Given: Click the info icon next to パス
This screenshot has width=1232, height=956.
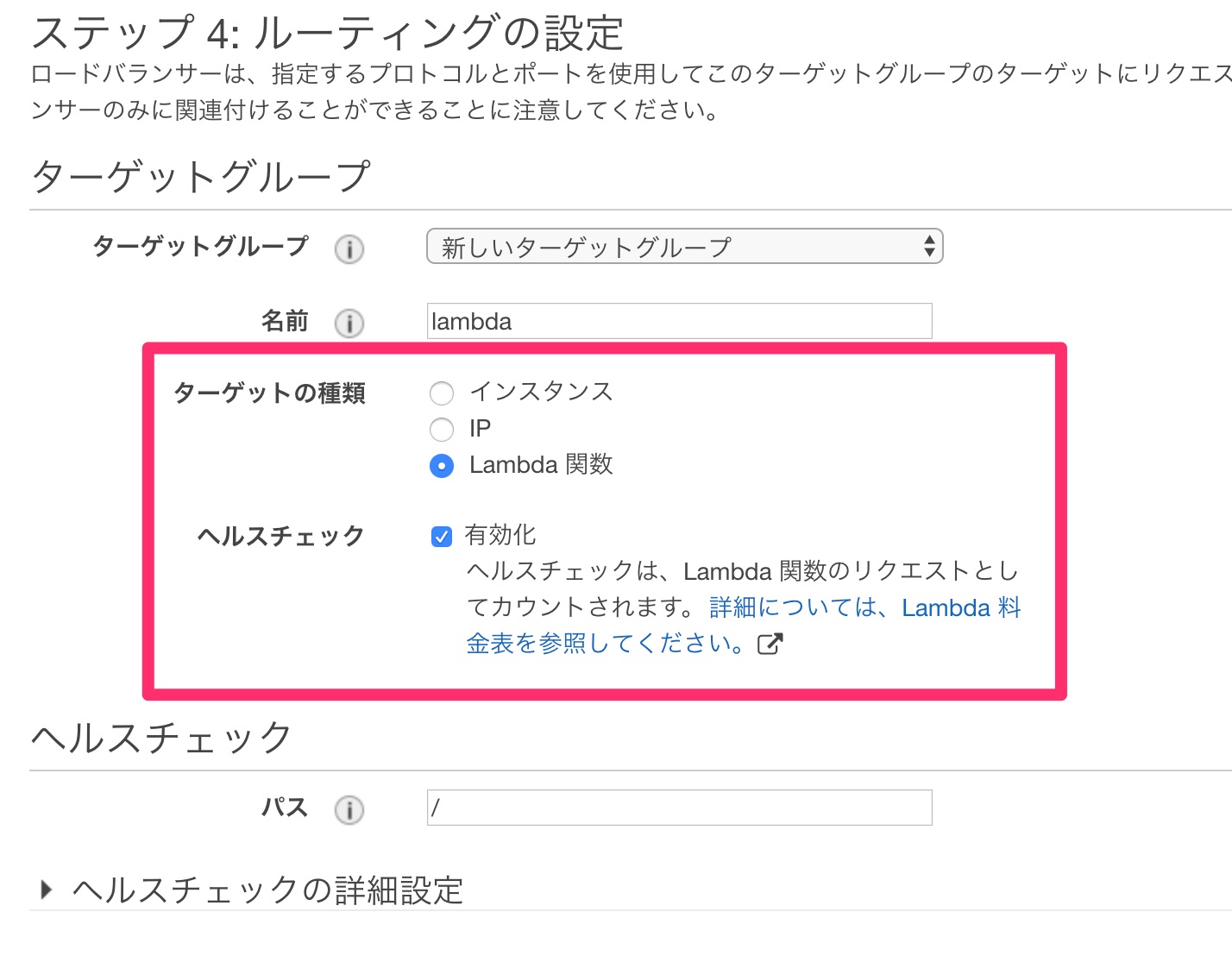Looking at the screenshot, I should coord(349,809).
